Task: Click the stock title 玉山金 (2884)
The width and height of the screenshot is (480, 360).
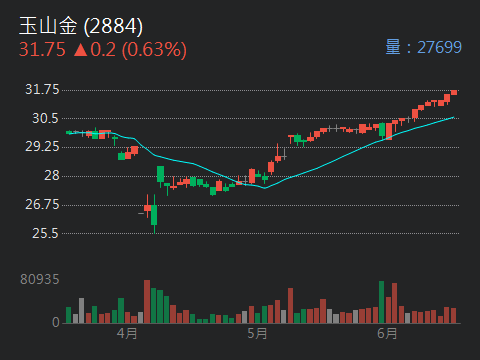Action: 81,26
